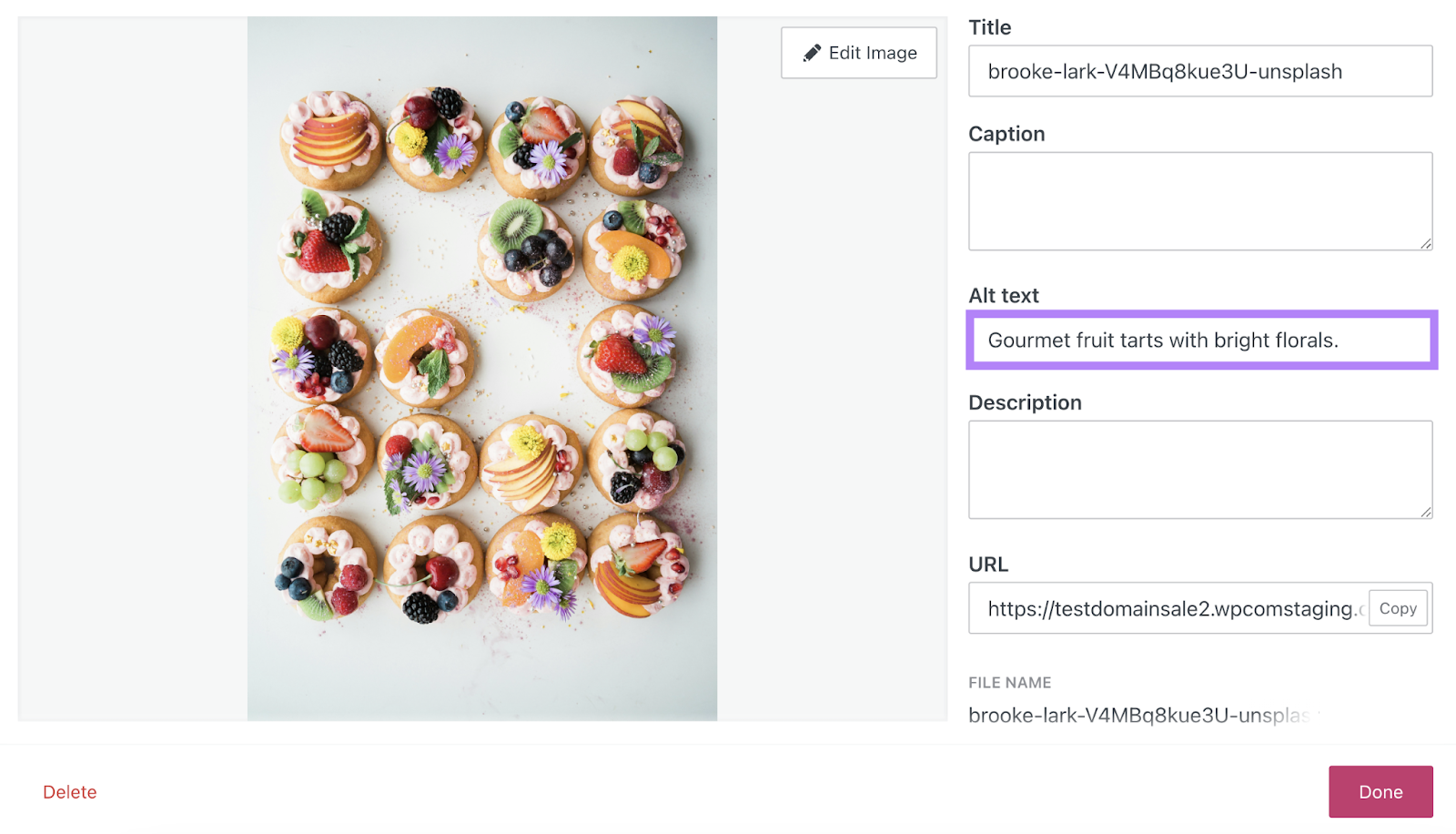
Task: Click Delete to remove the image
Action: [69, 791]
